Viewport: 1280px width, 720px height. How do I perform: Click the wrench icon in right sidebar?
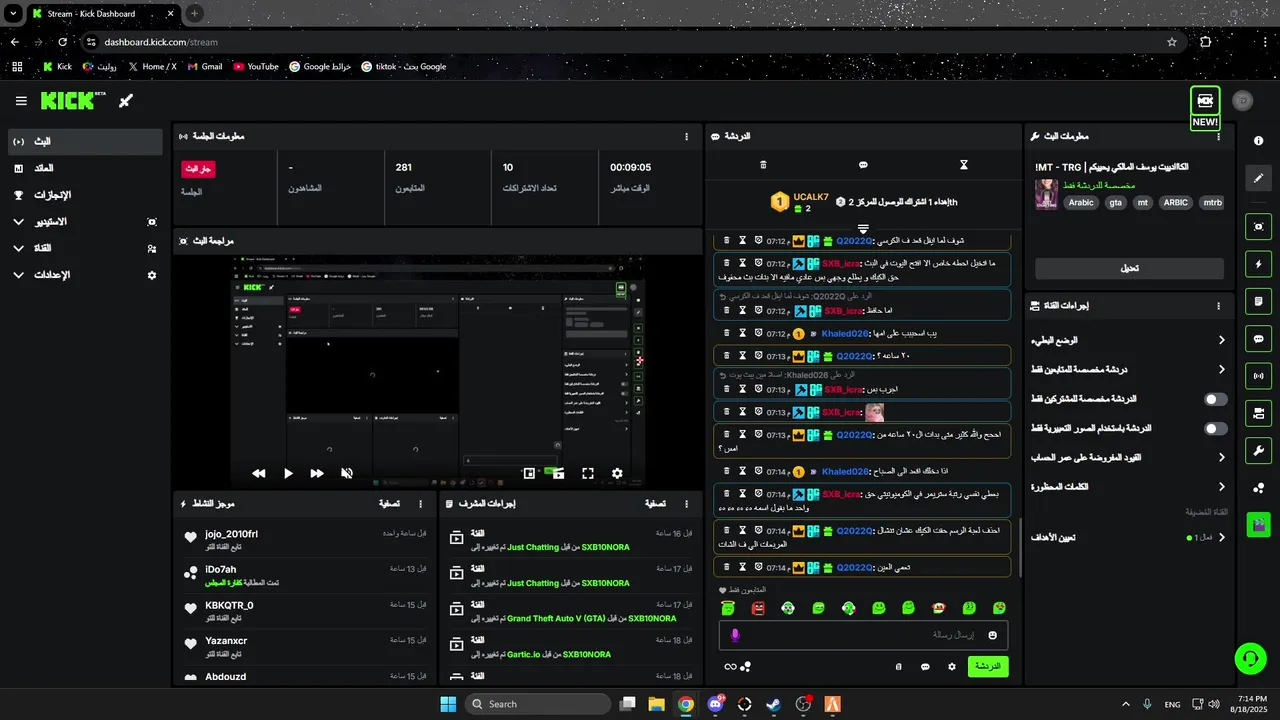coord(1258,450)
